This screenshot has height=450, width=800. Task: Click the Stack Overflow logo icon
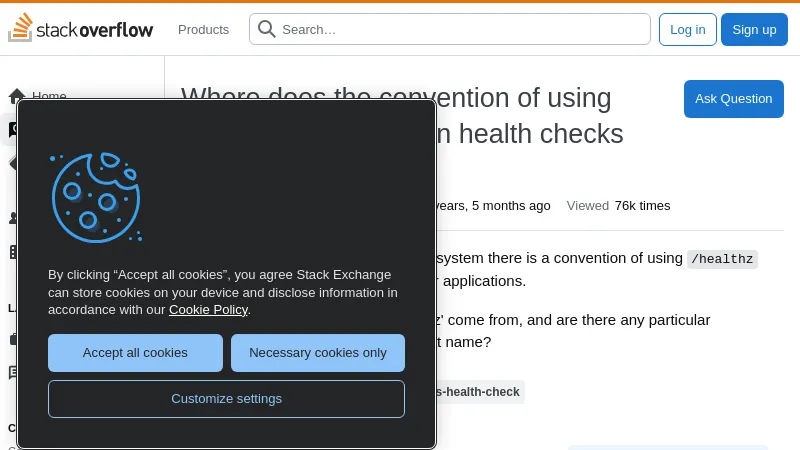click(x=20, y=28)
